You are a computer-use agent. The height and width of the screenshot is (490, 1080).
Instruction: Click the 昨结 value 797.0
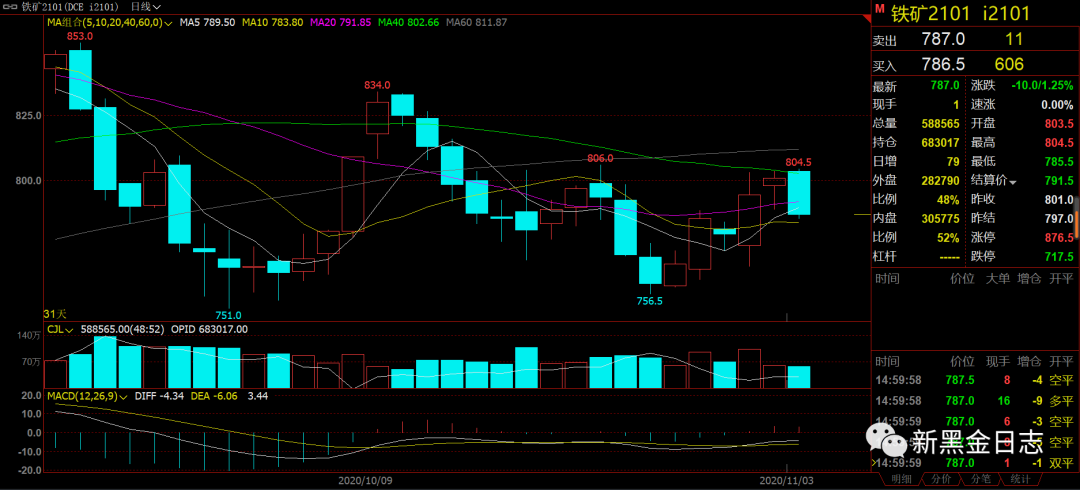[1059, 219]
